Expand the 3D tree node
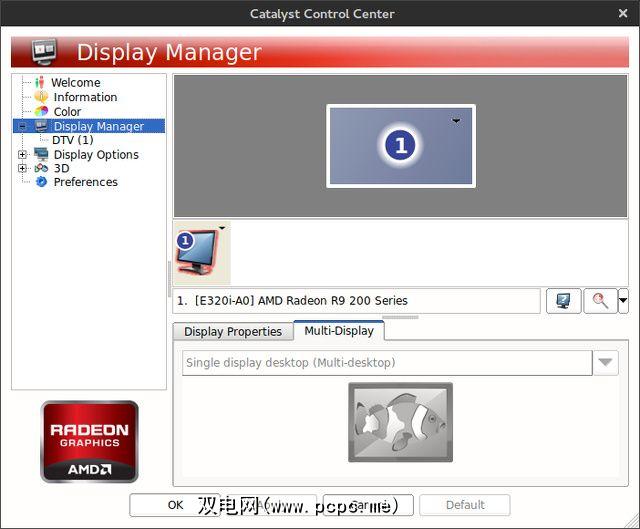Viewport: 640px width, 529px height. (x=22, y=168)
